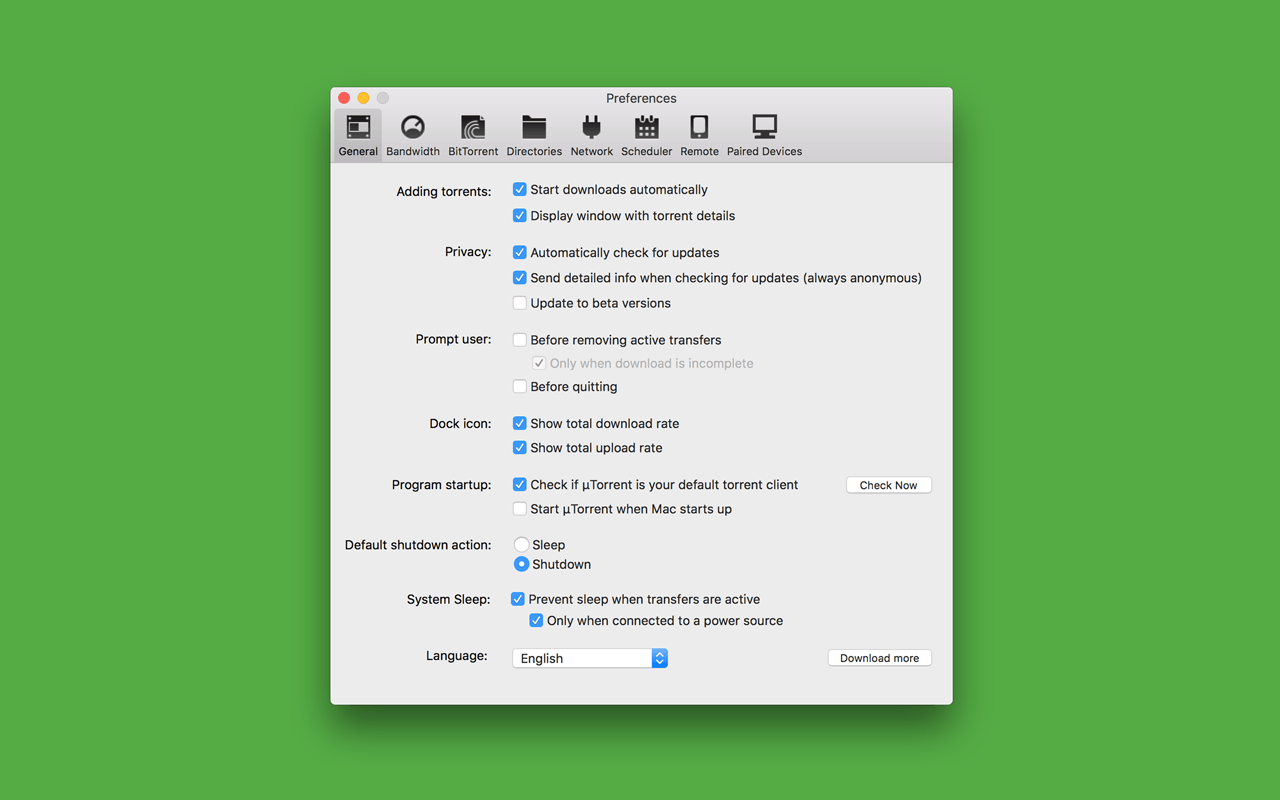Click the "Program startup:" label

click(442, 485)
